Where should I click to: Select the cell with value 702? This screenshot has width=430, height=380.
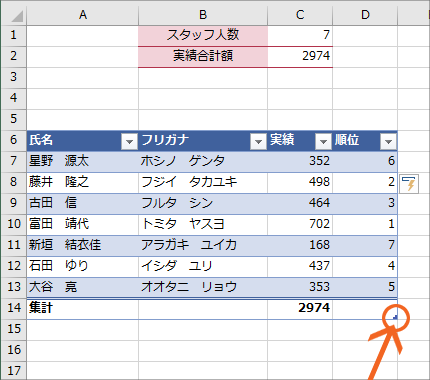tap(300, 224)
